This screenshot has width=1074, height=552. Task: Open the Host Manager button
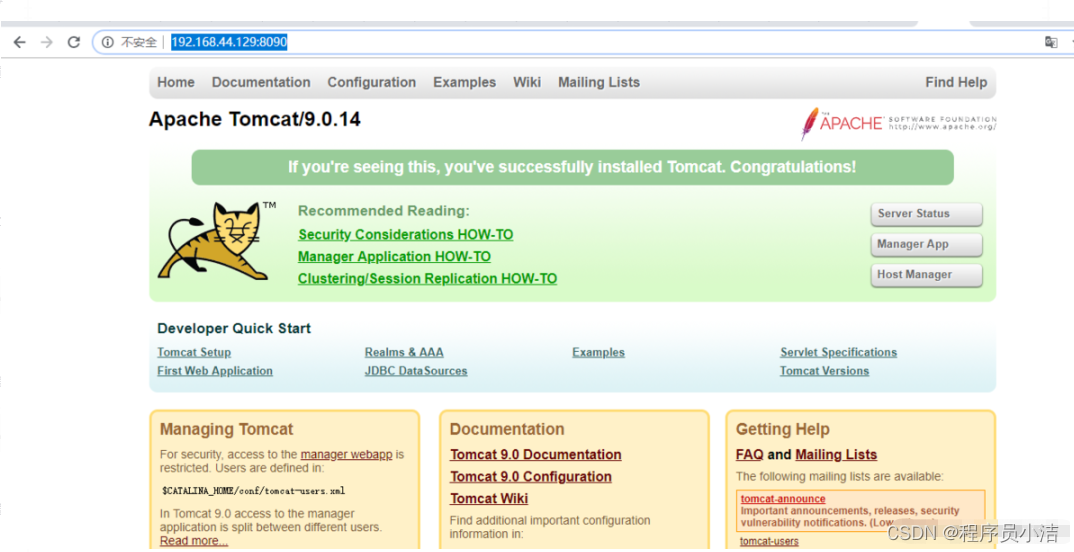(x=926, y=275)
